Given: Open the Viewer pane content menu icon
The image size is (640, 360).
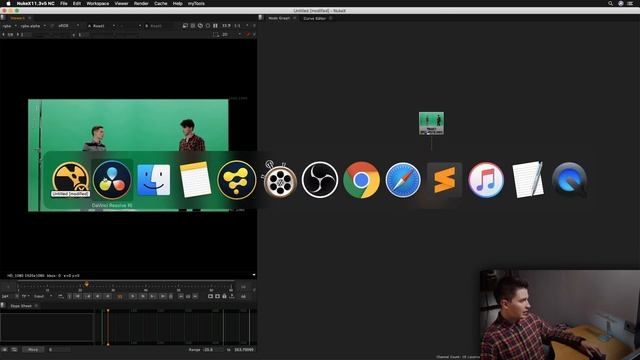Looking at the screenshot, I should [3, 18].
